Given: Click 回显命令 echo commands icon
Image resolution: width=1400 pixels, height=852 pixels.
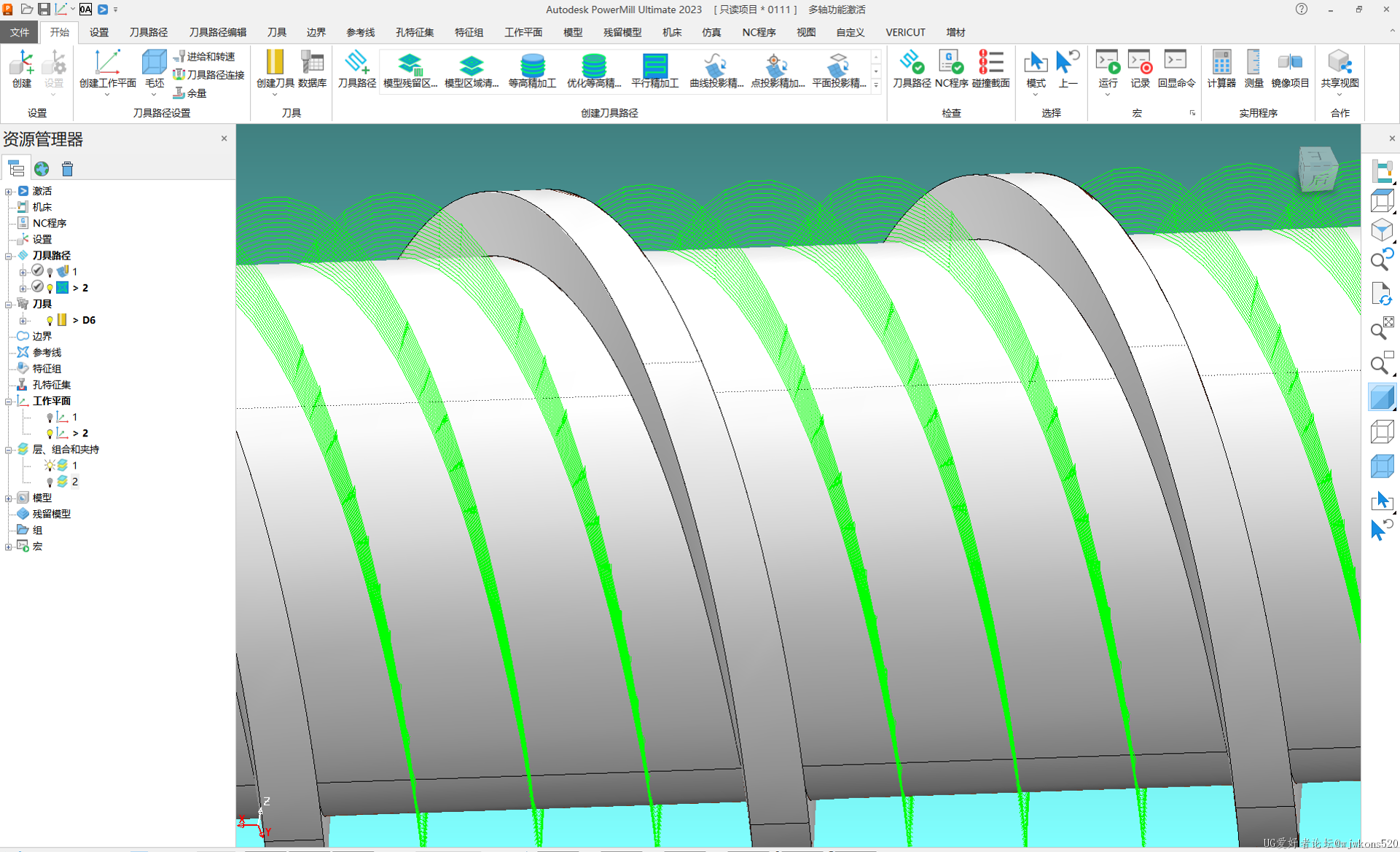Looking at the screenshot, I should [x=1176, y=69].
